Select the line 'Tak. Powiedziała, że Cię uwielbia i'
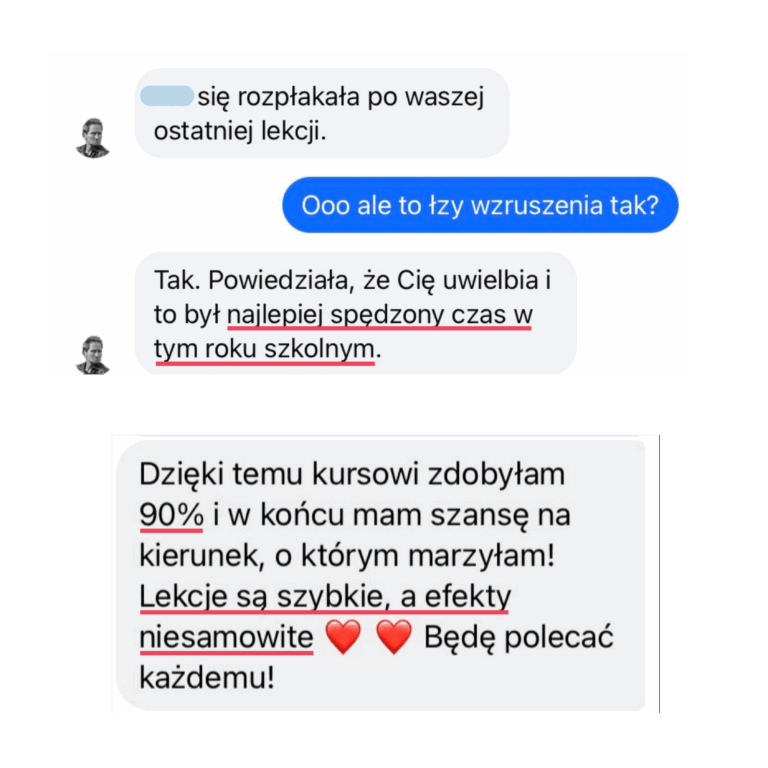 tap(353, 281)
